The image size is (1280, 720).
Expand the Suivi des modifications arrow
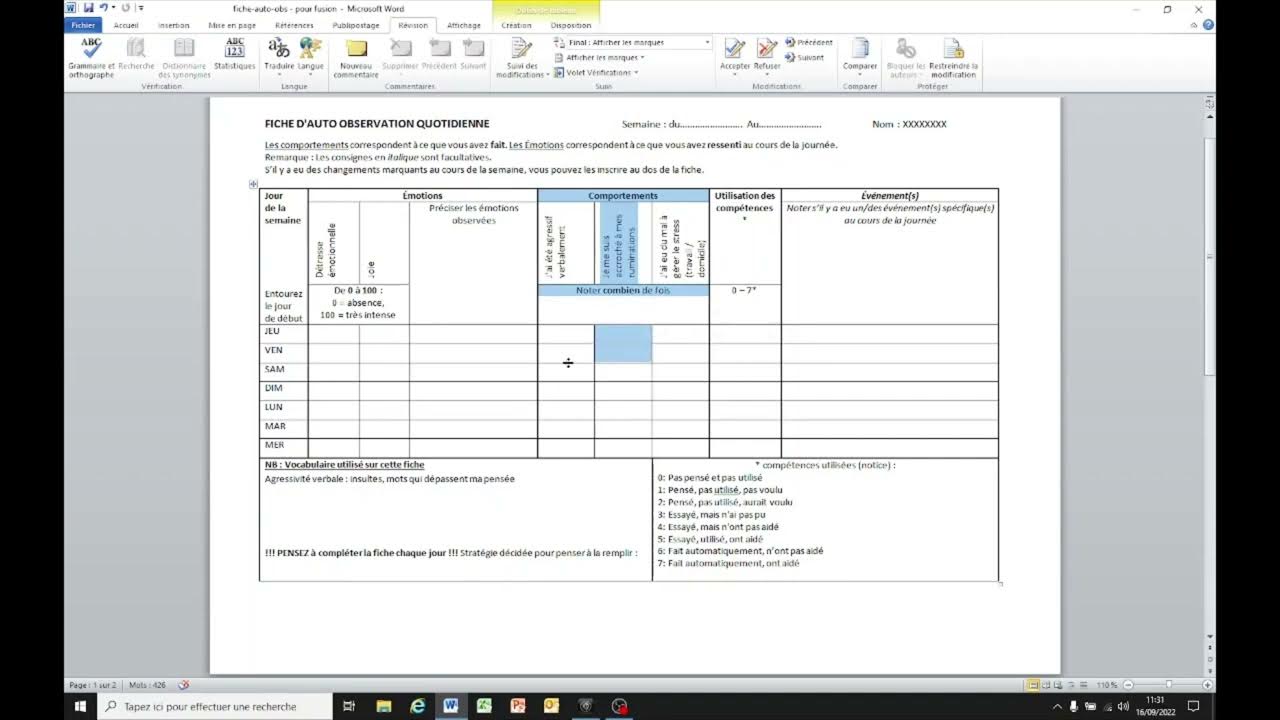(548, 75)
